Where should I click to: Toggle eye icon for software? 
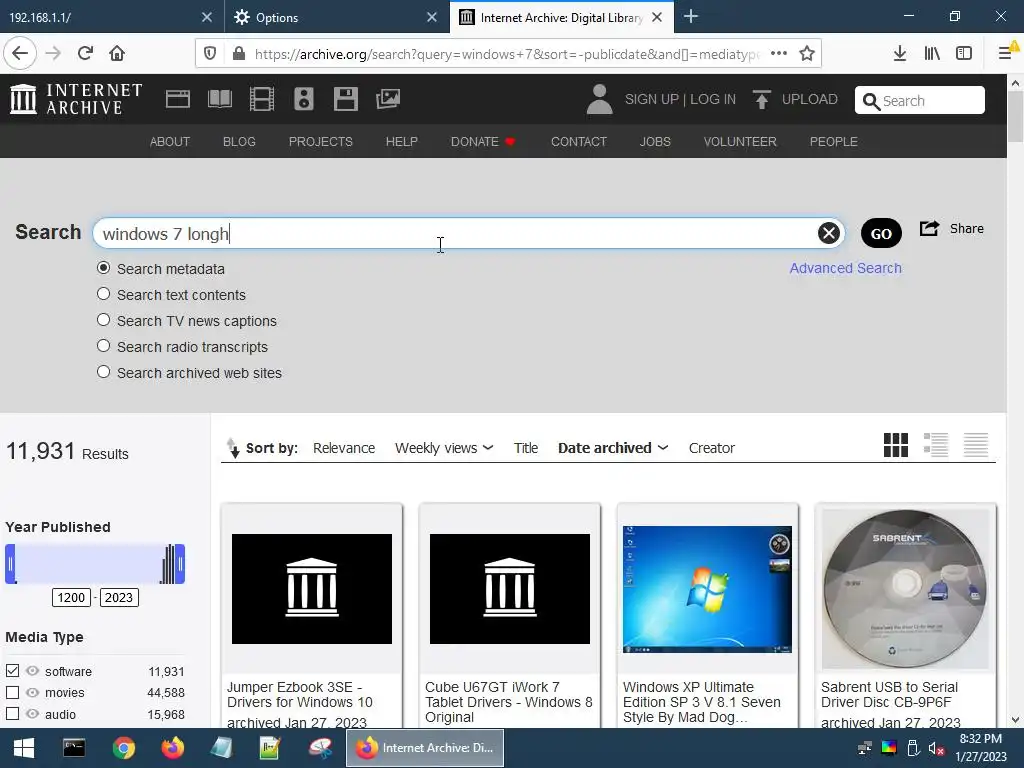pos(32,671)
